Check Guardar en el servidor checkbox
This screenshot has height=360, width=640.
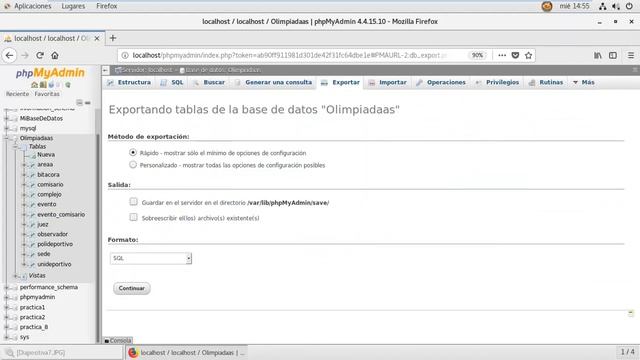click(133, 201)
